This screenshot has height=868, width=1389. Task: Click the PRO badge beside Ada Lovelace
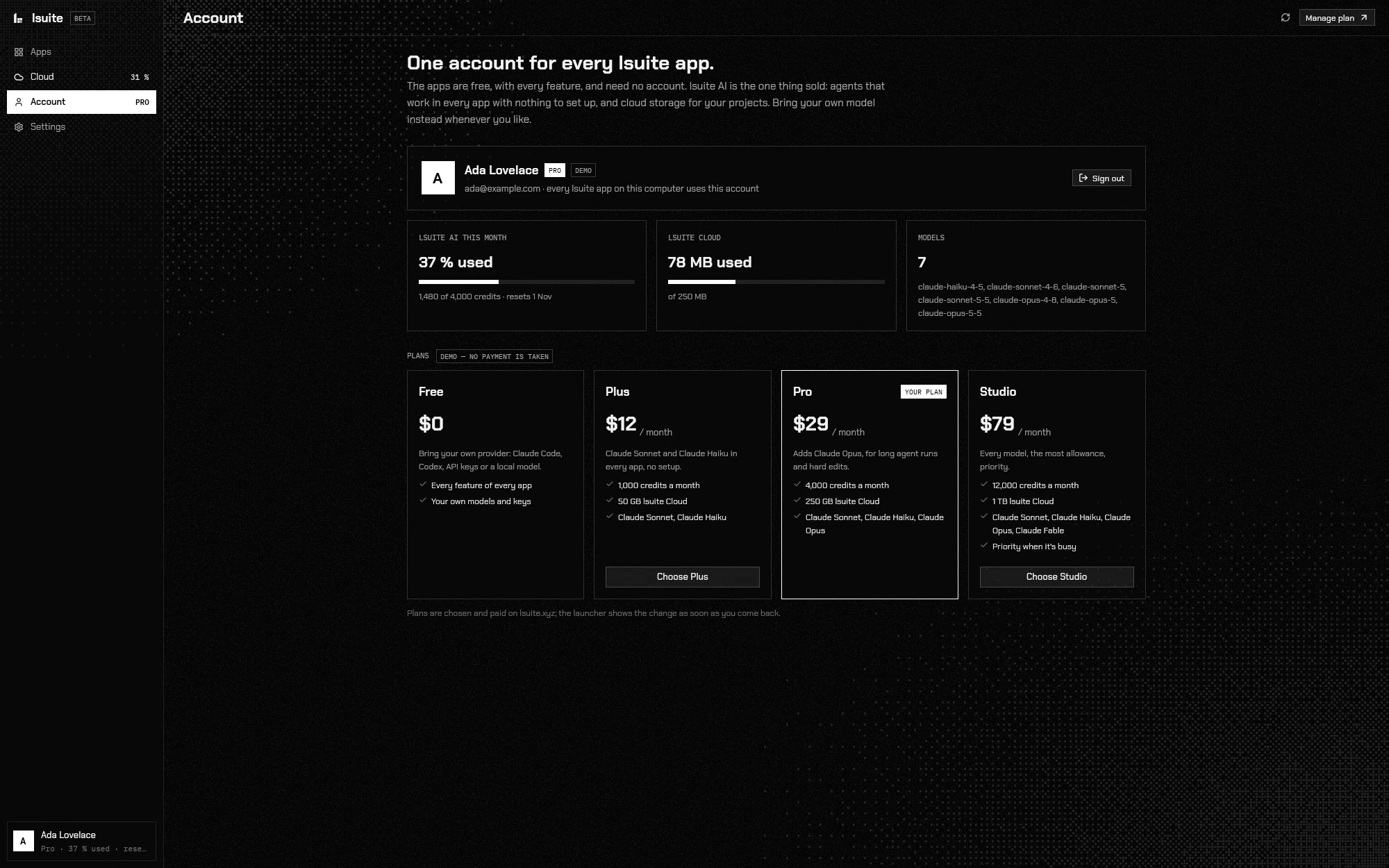click(x=554, y=170)
